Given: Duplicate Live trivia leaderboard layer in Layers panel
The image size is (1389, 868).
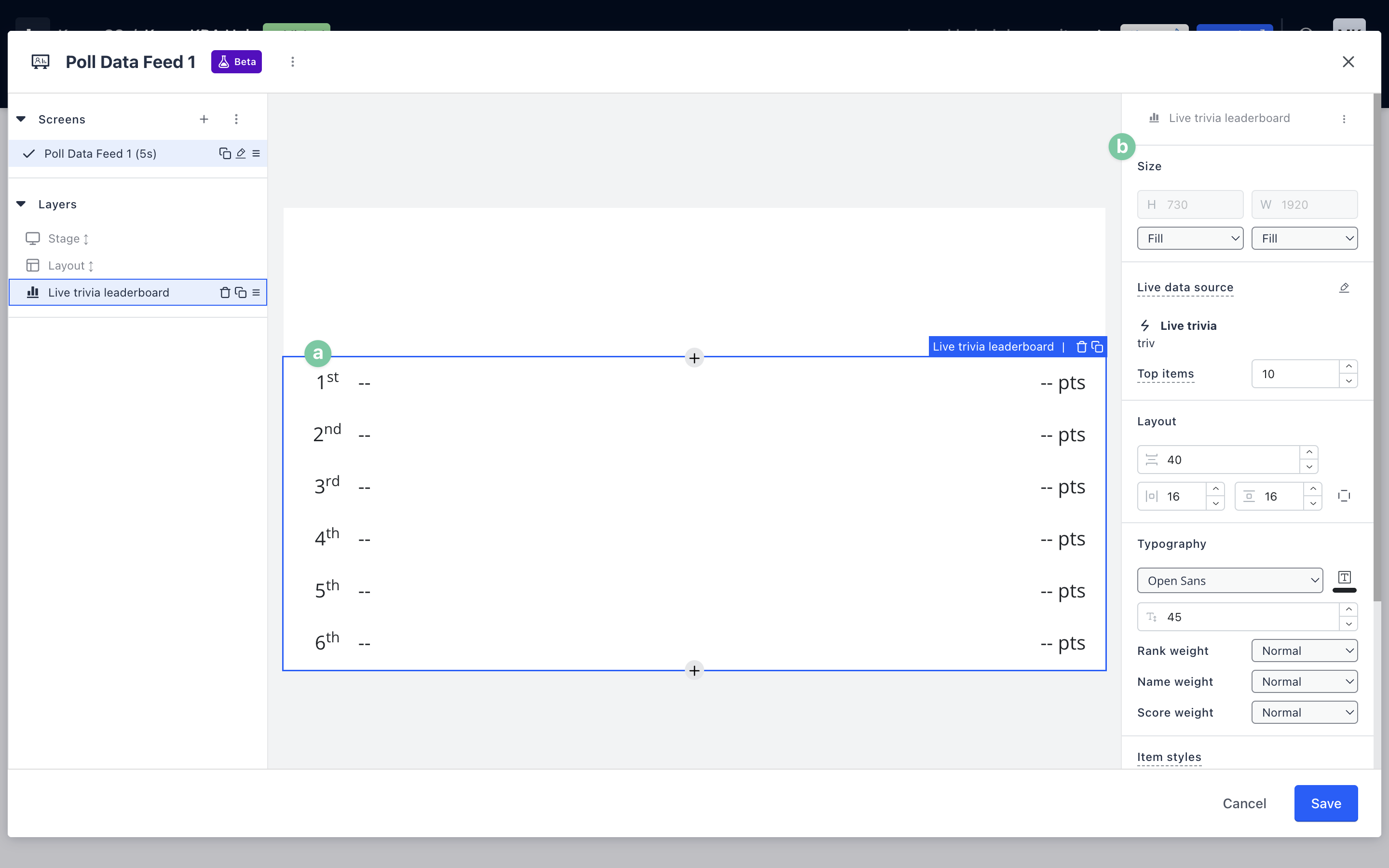Looking at the screenshot, I should 241,292.
